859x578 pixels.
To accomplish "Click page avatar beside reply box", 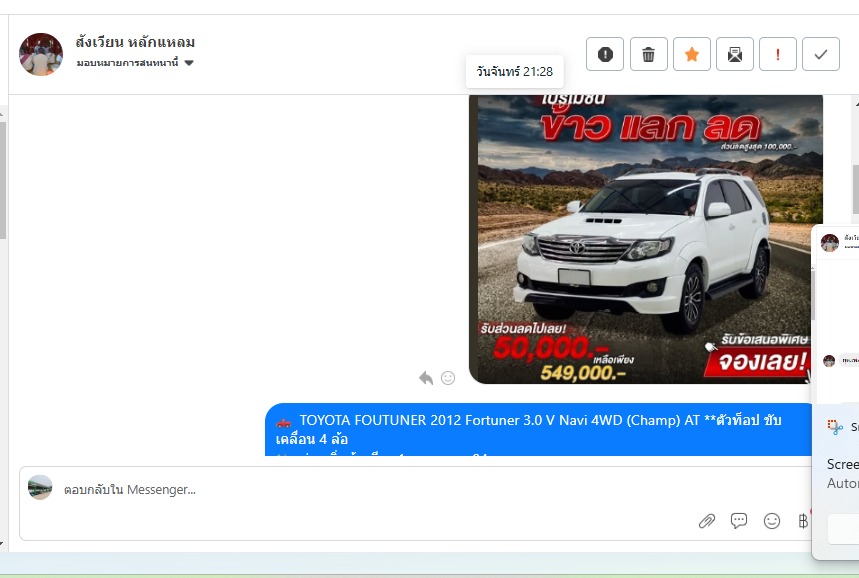I will [40, 488].
